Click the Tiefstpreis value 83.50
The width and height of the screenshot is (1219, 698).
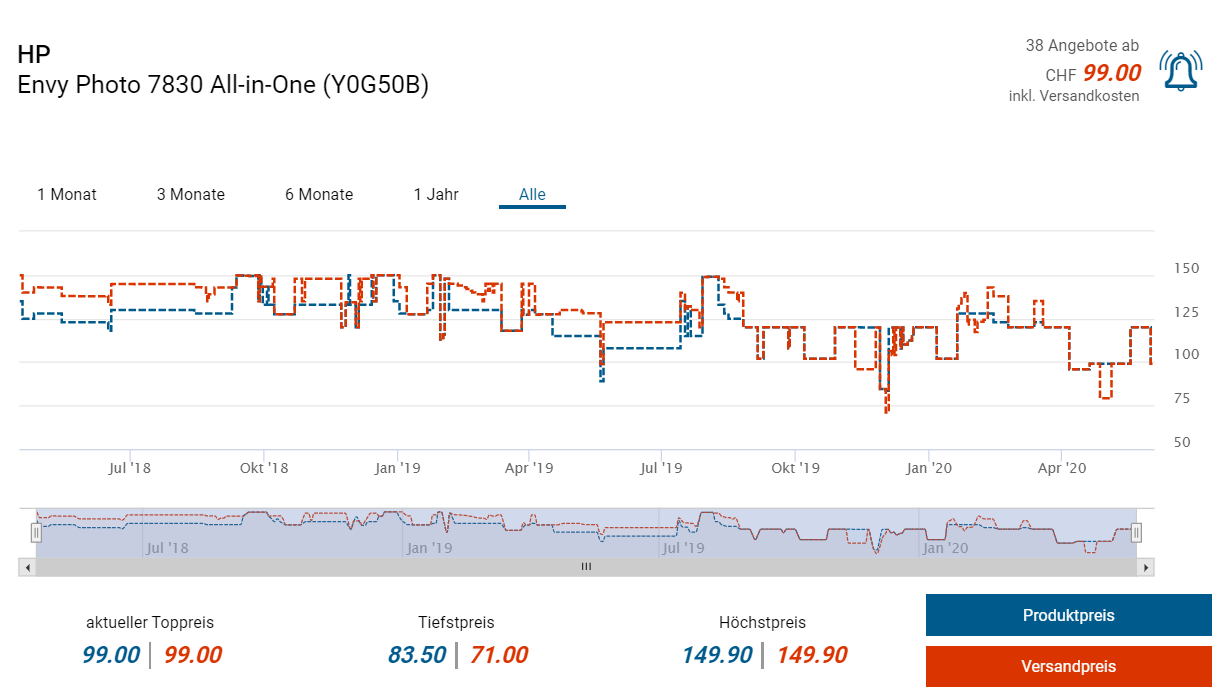pos(417,656)
